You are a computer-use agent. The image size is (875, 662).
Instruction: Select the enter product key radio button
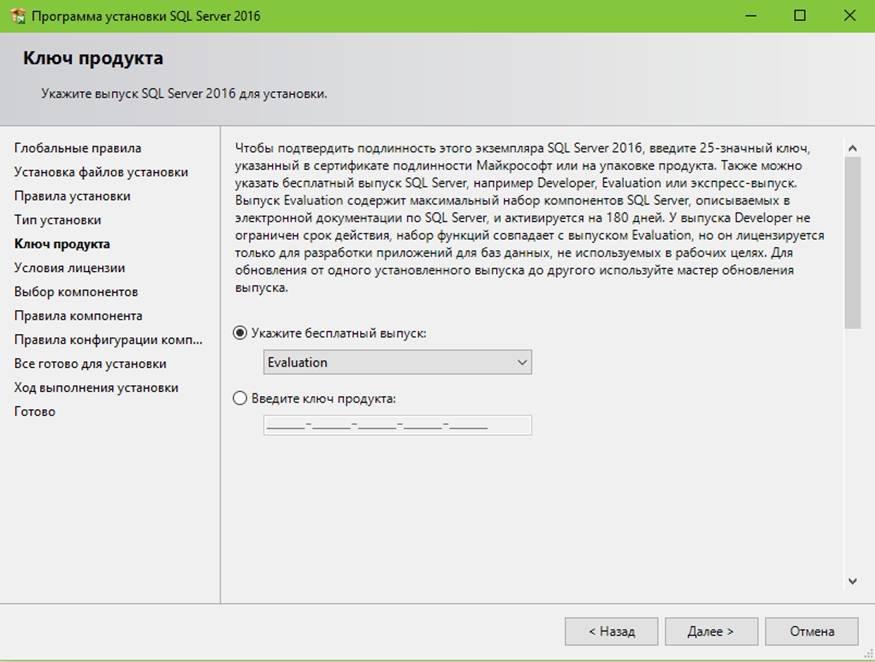point(240,399)
